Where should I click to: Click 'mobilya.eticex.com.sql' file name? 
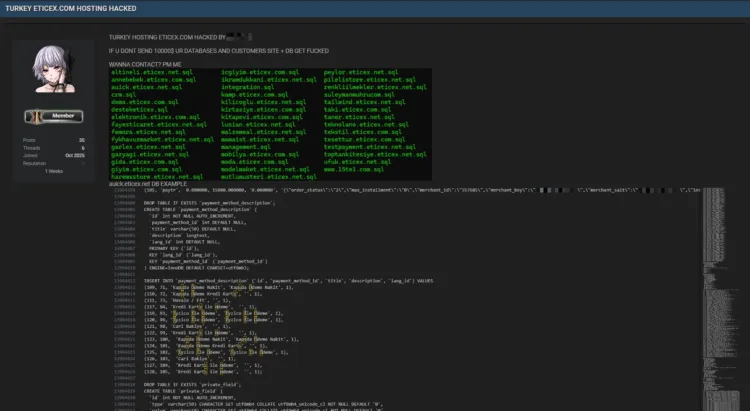pos(260,154)
